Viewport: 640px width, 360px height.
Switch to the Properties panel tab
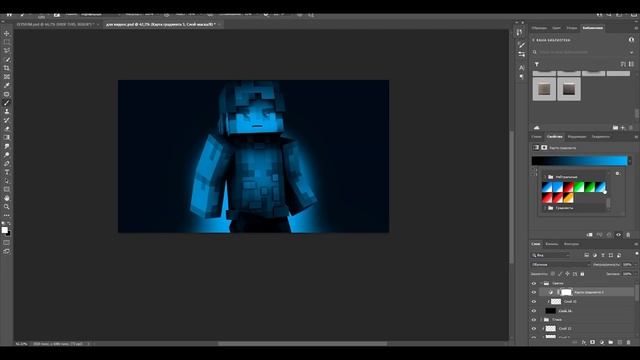pos(554,137)
